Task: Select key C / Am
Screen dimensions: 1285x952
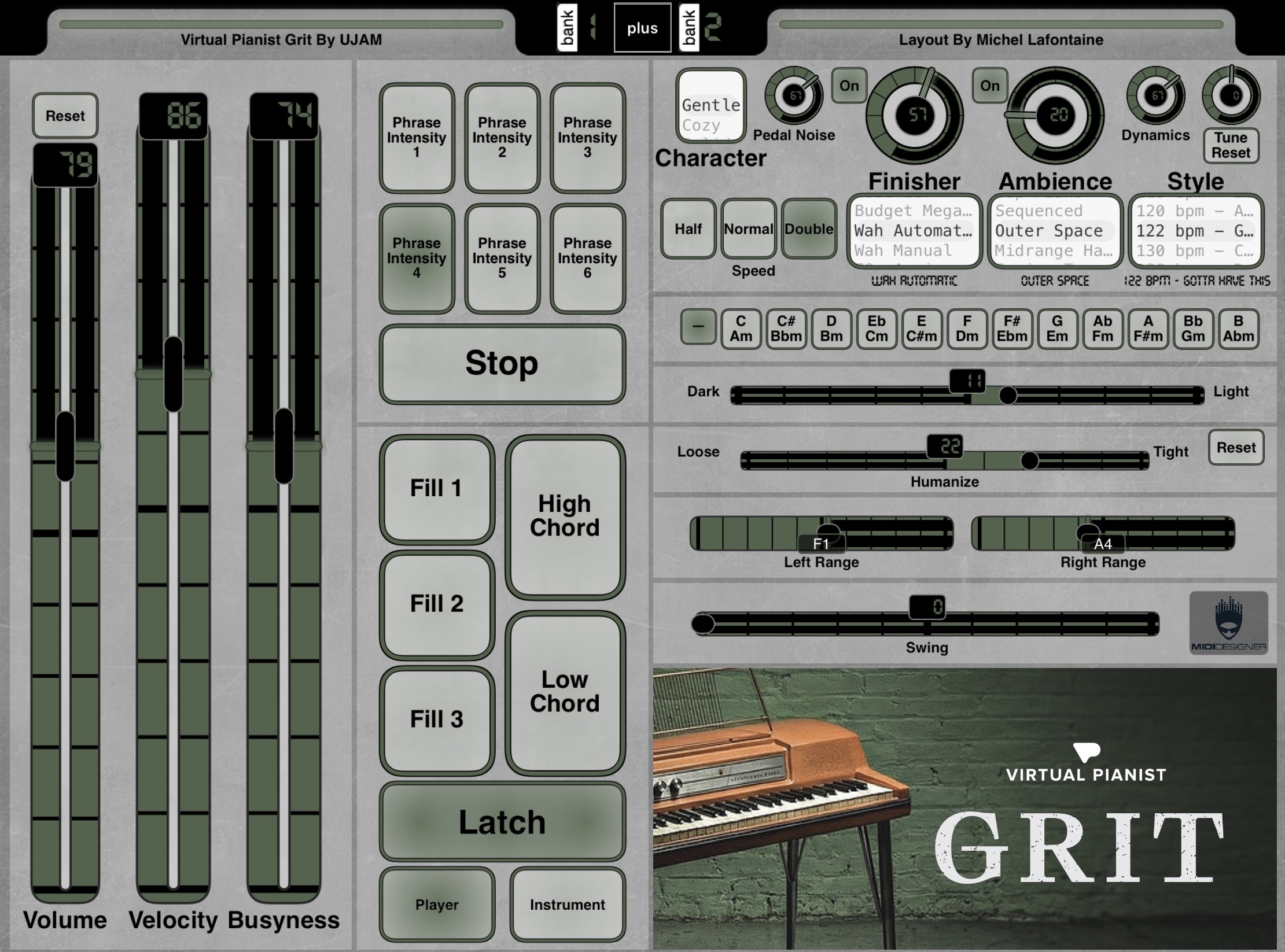Action: click(741, 329)
